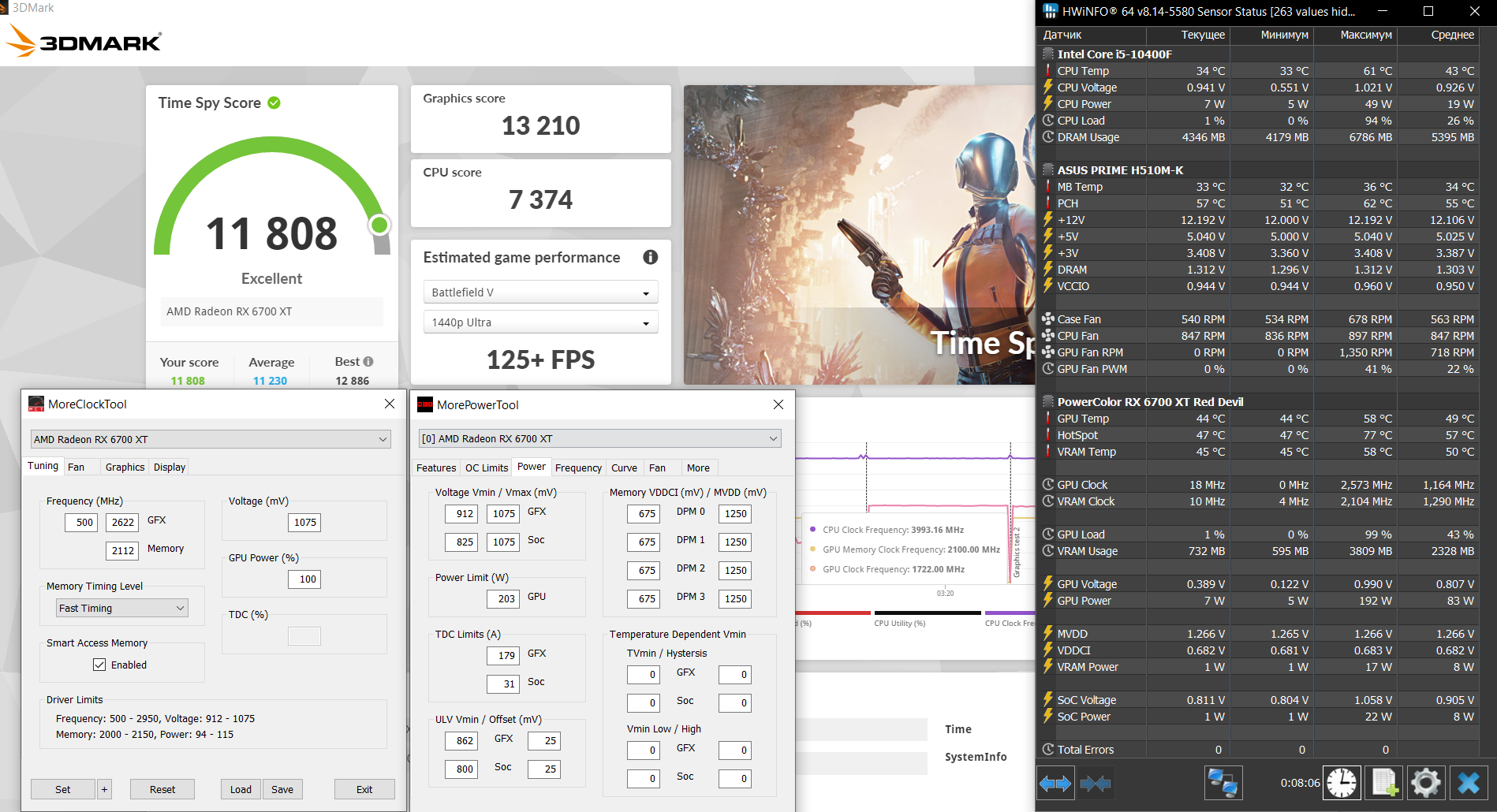This screenshot has height=812, width=1497.
Task: Click HWiNFO collapse columns arrows icon
Action: tap(1096, 783)
